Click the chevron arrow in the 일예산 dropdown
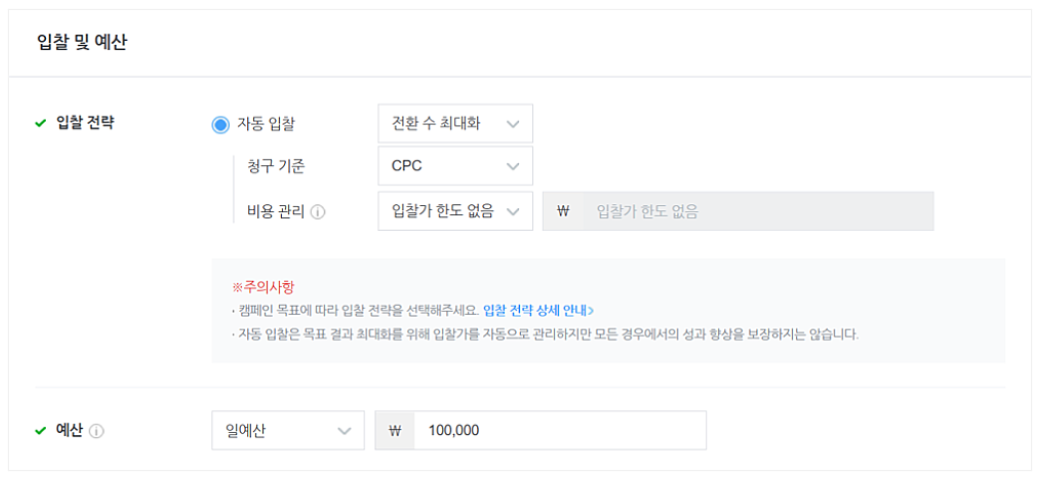Viewport: 1040px width, 478px height. coord(344,431)
